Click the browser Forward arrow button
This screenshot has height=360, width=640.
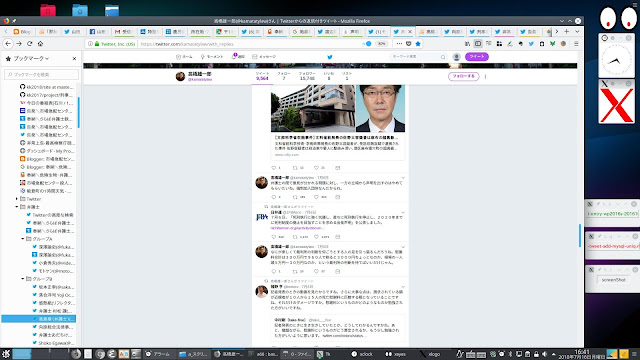click(x=19, y=44)
